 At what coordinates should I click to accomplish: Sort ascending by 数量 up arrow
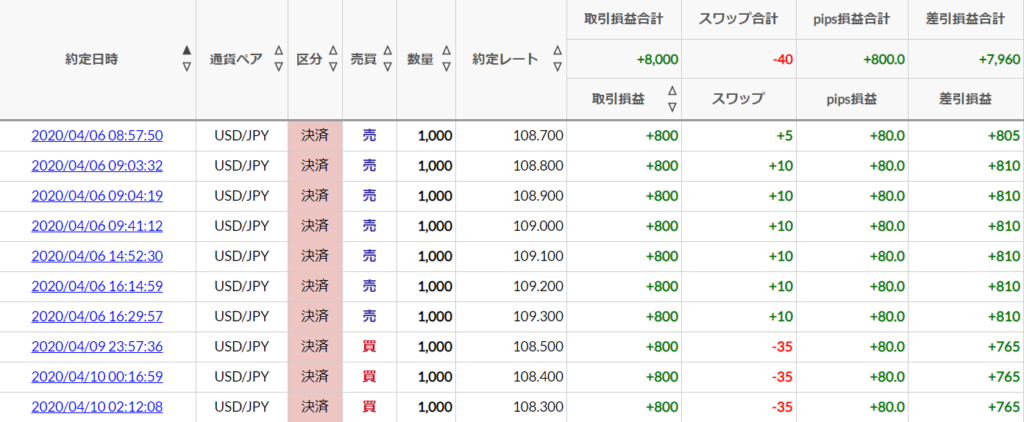pos(447,50)
